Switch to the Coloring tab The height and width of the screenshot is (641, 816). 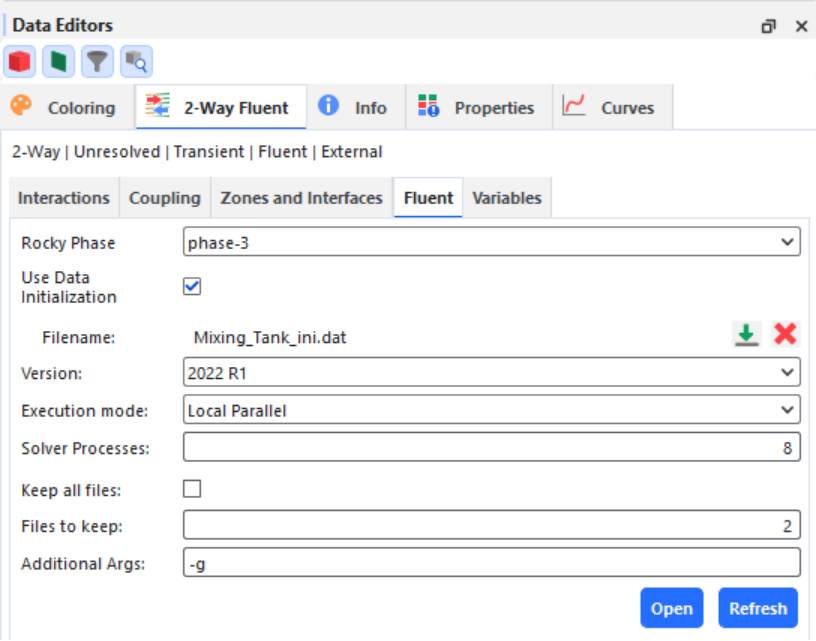point(68,107)
